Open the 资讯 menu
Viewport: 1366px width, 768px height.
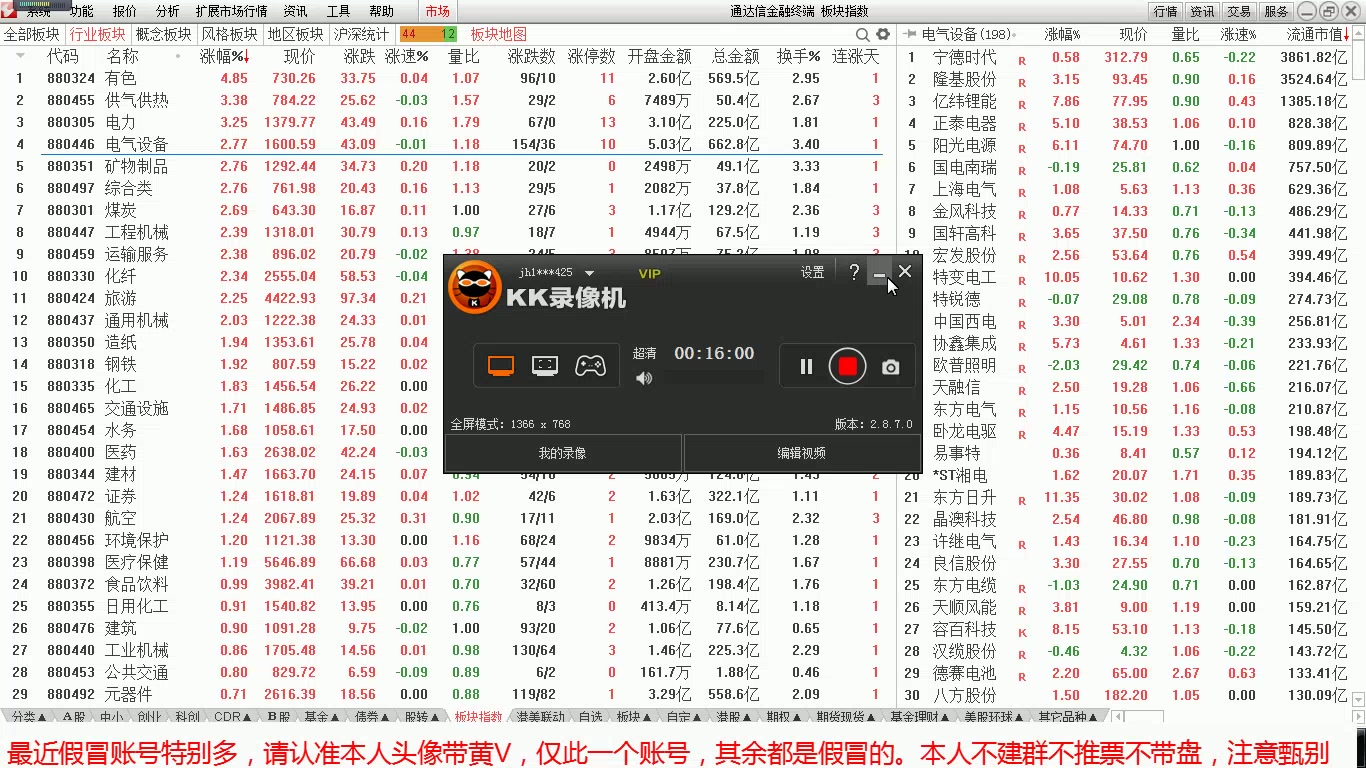click(x=295, y=11)
